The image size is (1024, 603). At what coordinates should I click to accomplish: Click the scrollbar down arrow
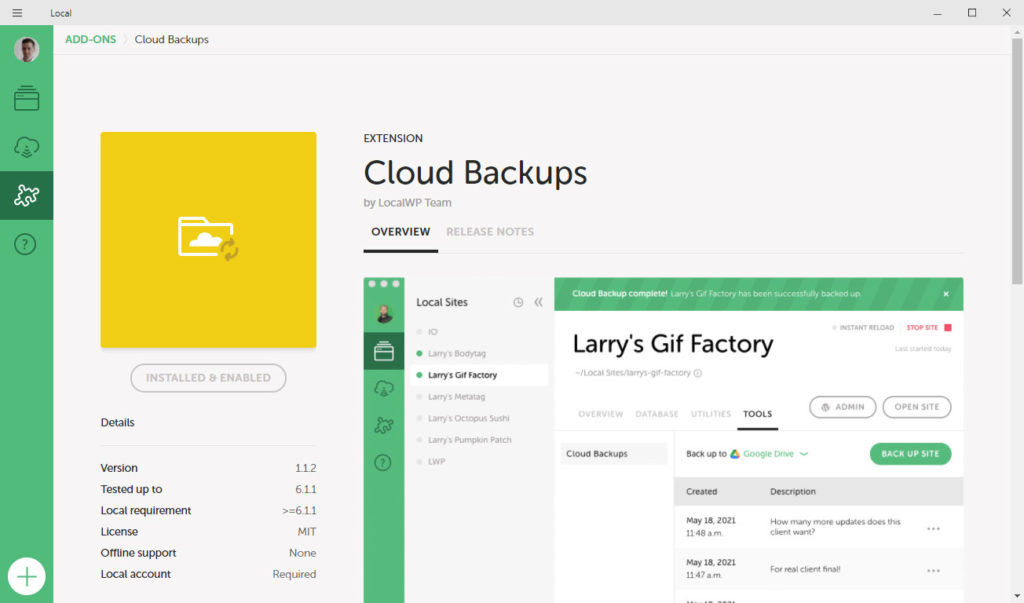click(x=1017, y=597)
